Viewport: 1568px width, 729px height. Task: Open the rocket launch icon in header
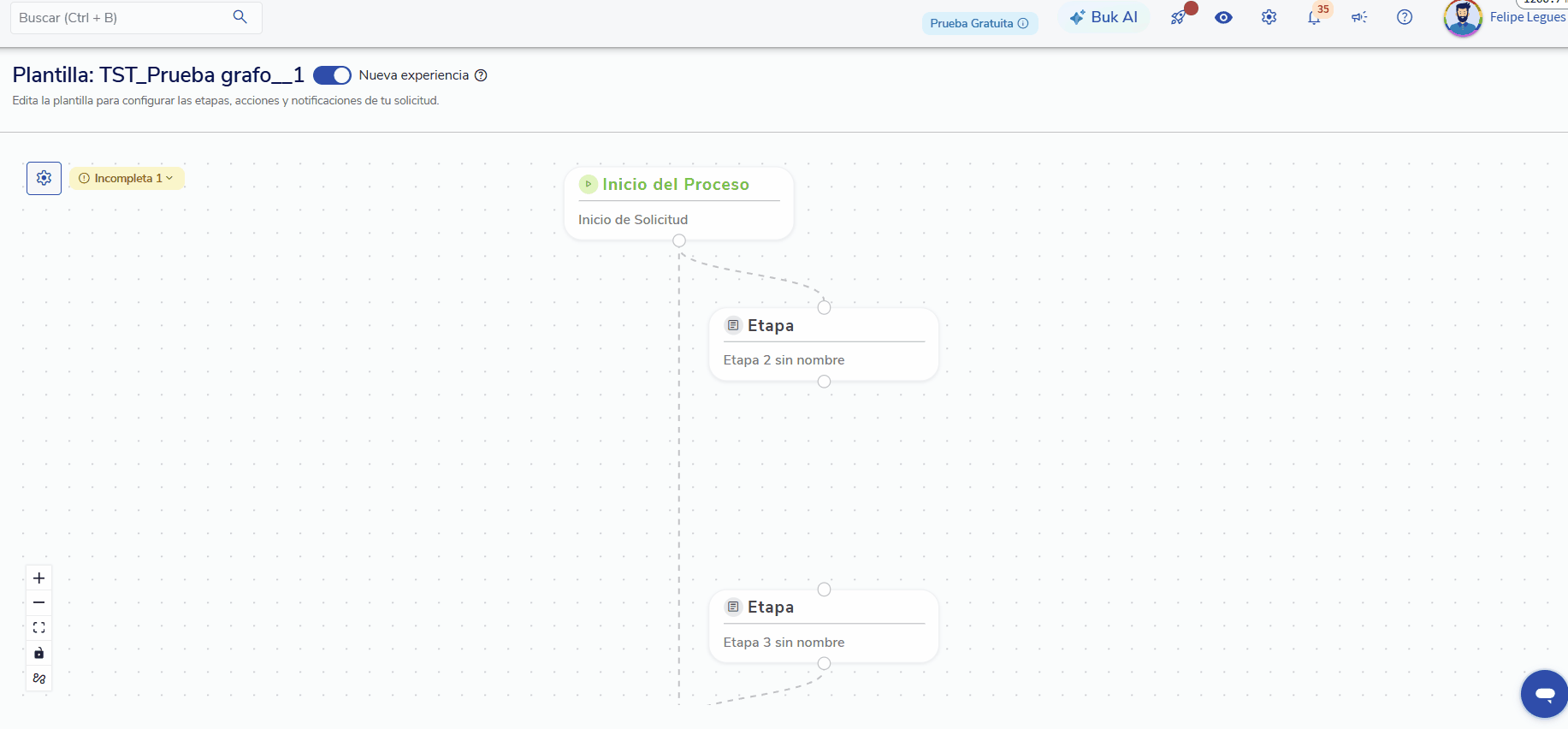point(1179,17)
